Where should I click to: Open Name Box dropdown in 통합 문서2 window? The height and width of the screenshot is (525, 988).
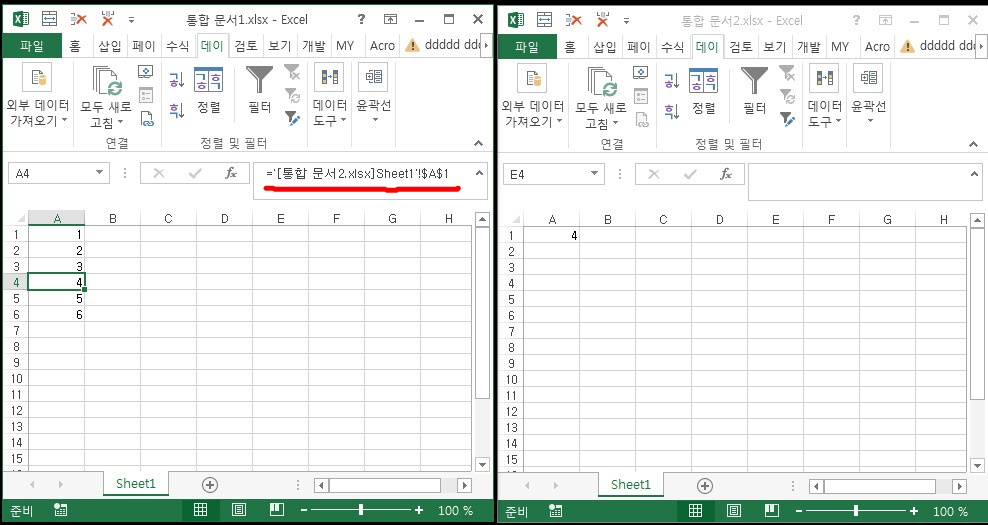click(x=595, y=174)
